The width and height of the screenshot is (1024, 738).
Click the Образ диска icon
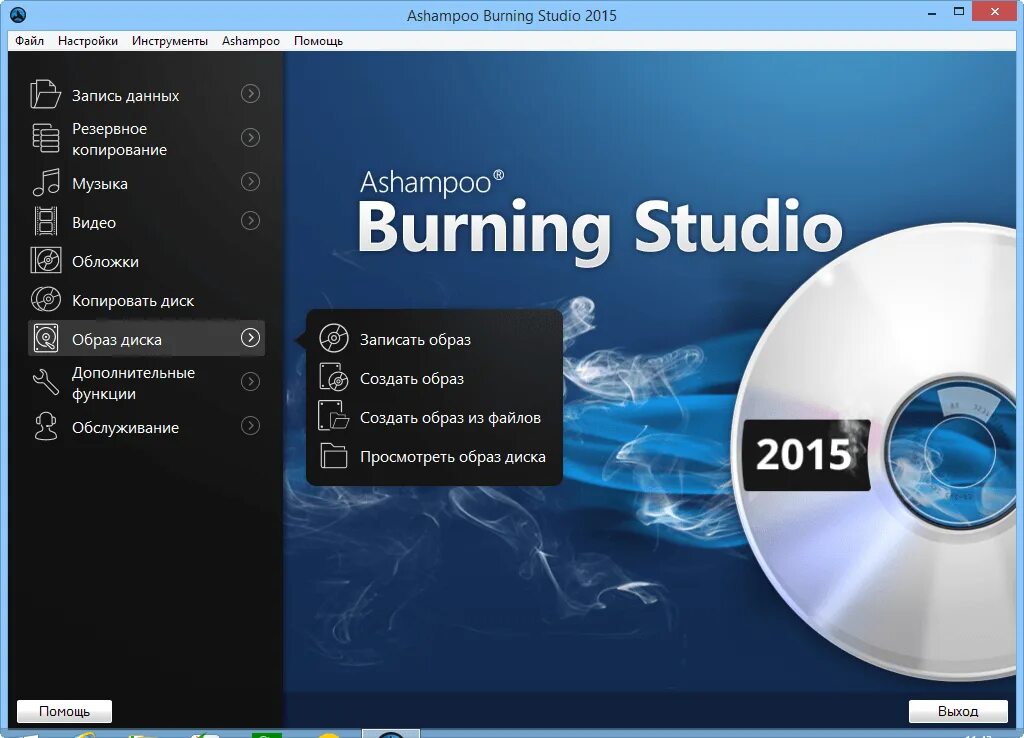46,338
